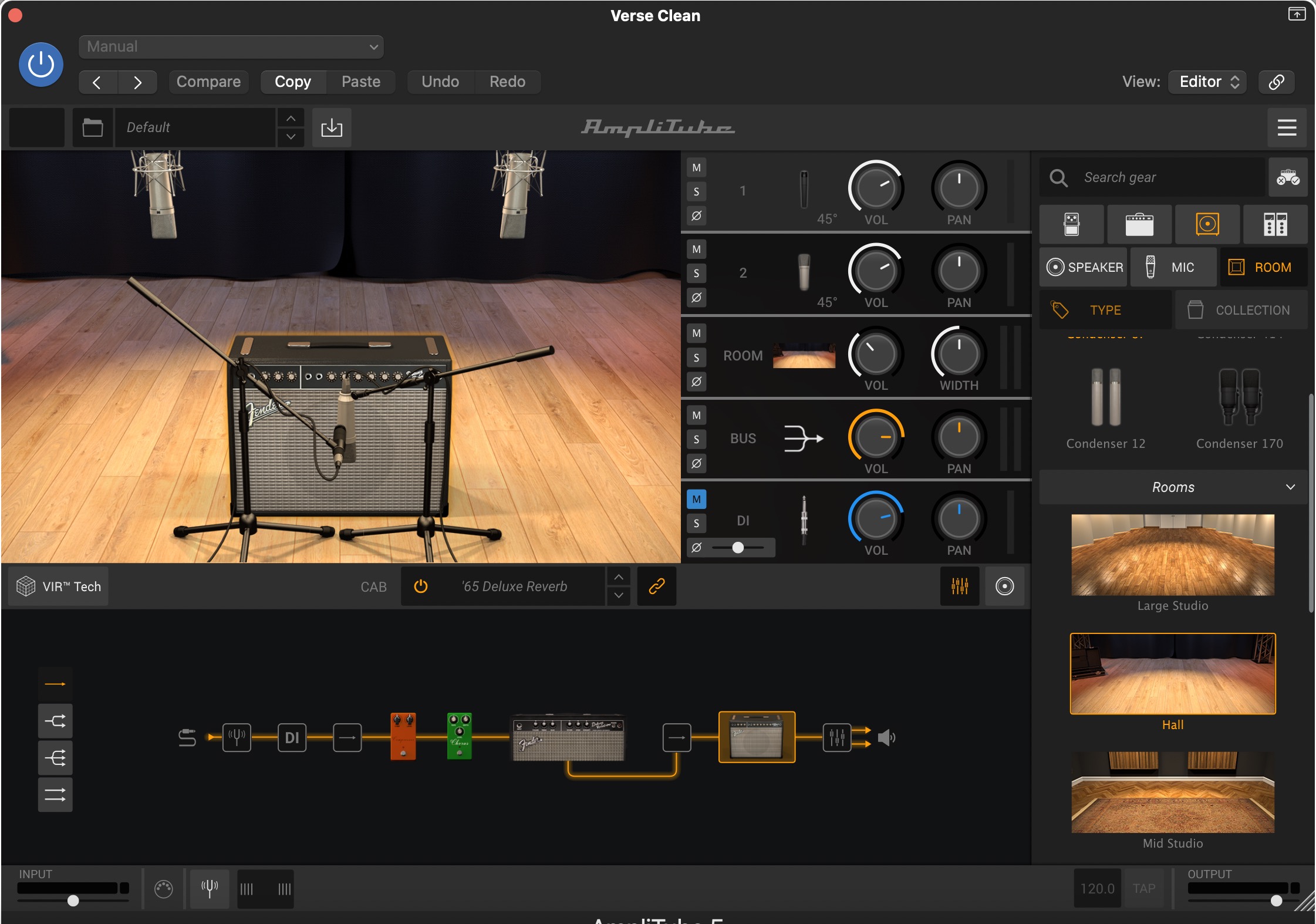Select the amp gear category icon
Viewport: 1316px width, 924px height.
pyautogui.click(x=1139, y=224)
